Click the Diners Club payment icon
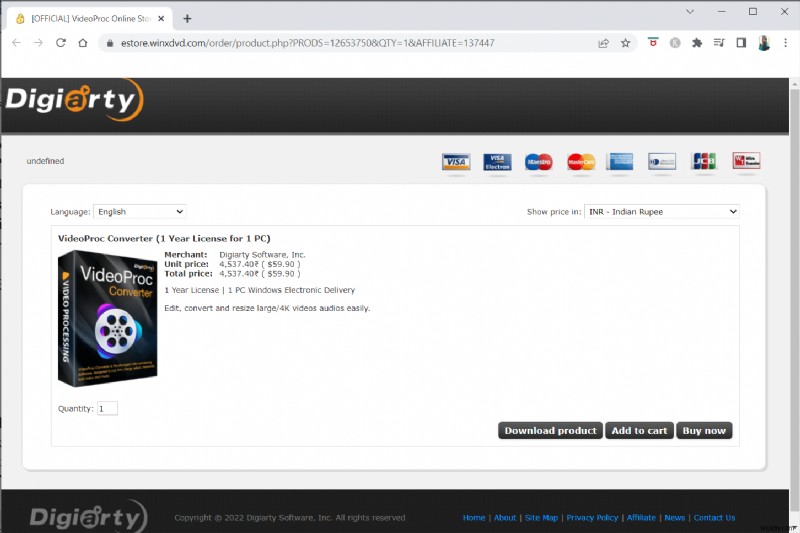The width and height of the screenshot is (800, 533). click(662, 162)
